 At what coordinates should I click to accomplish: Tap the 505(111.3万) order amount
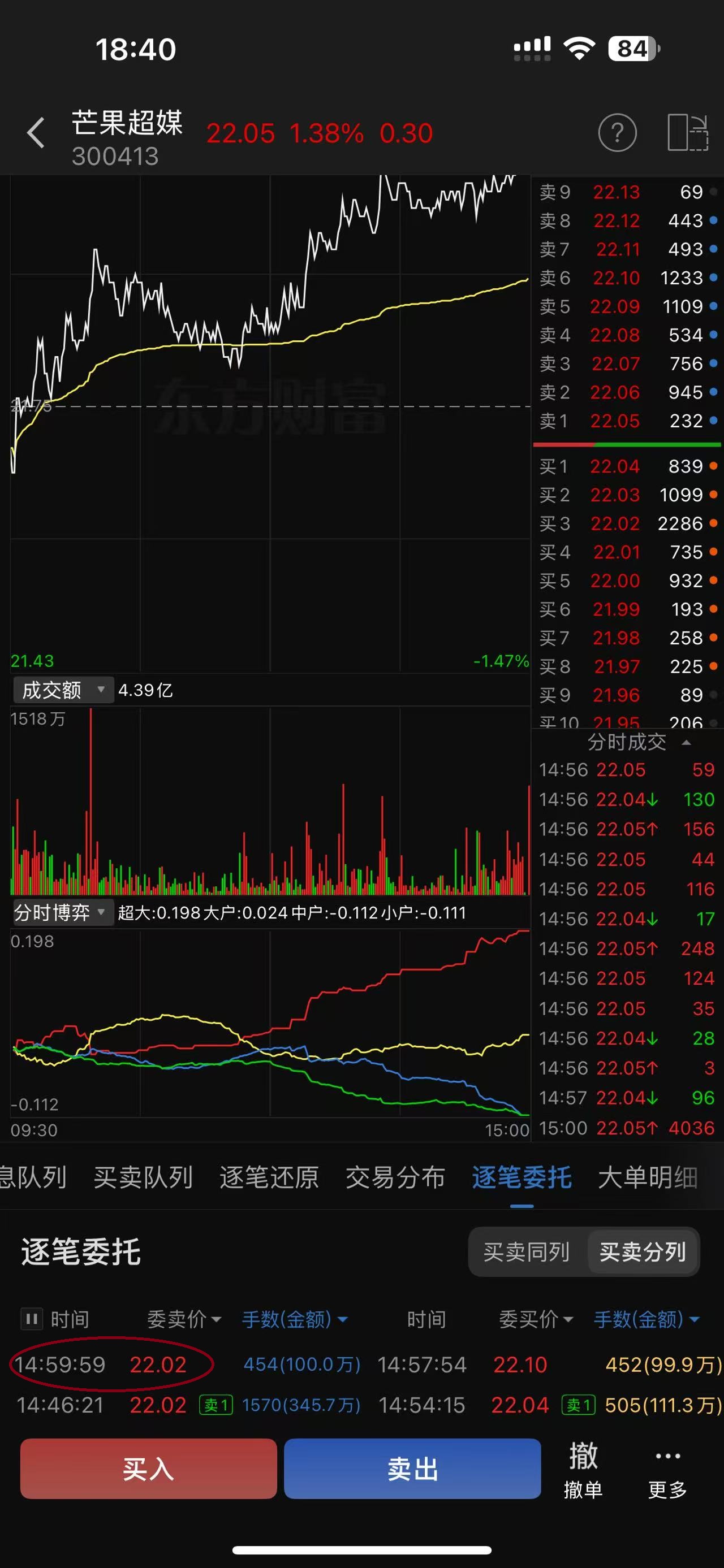tap(663, 1405)
